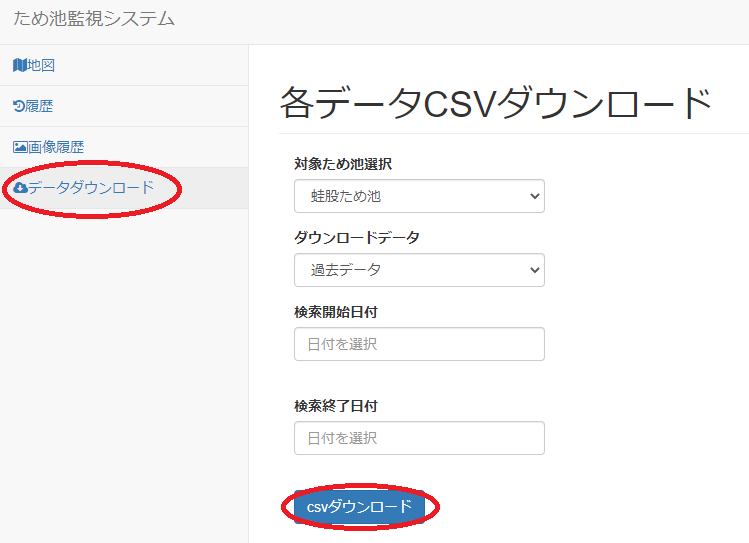Open the 地図 sidebar menu item
Viewport: 749px width, 543px height.
pos(41,65)
